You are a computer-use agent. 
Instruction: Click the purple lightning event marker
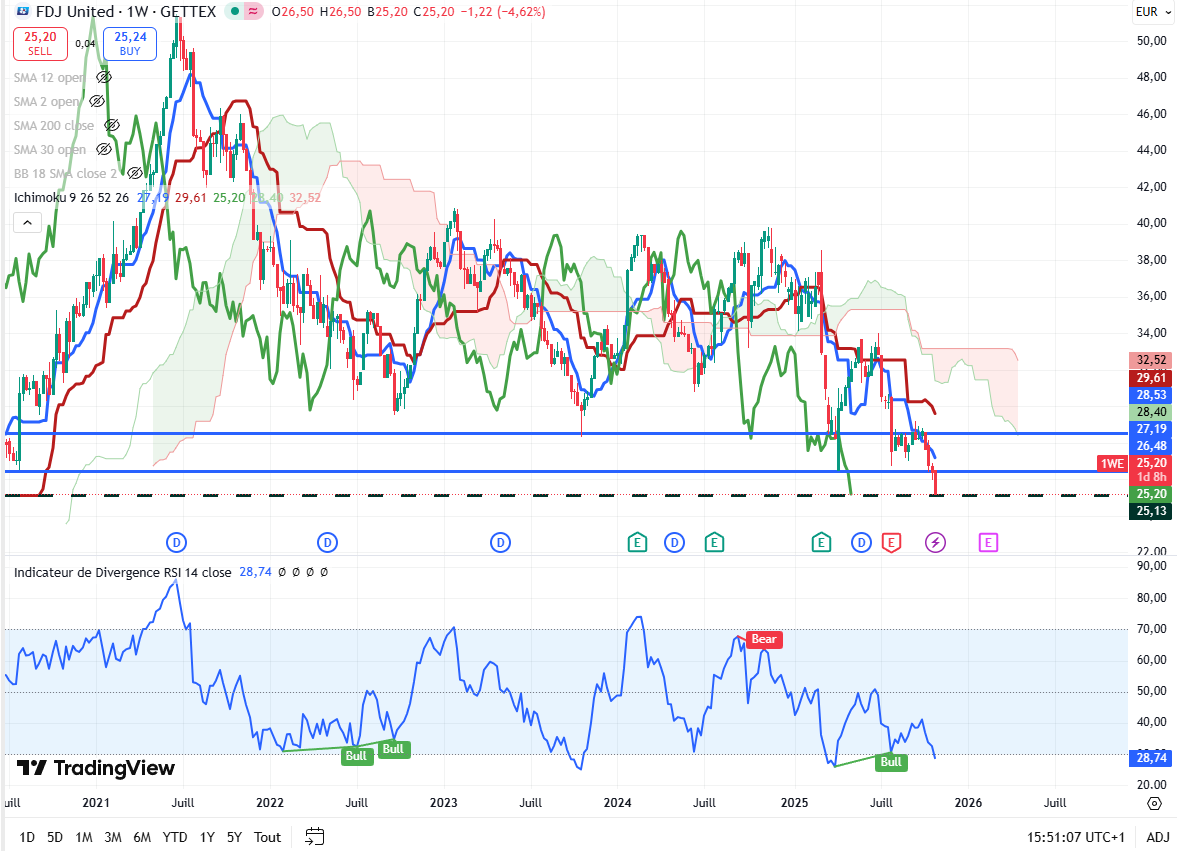pos(936,542)
